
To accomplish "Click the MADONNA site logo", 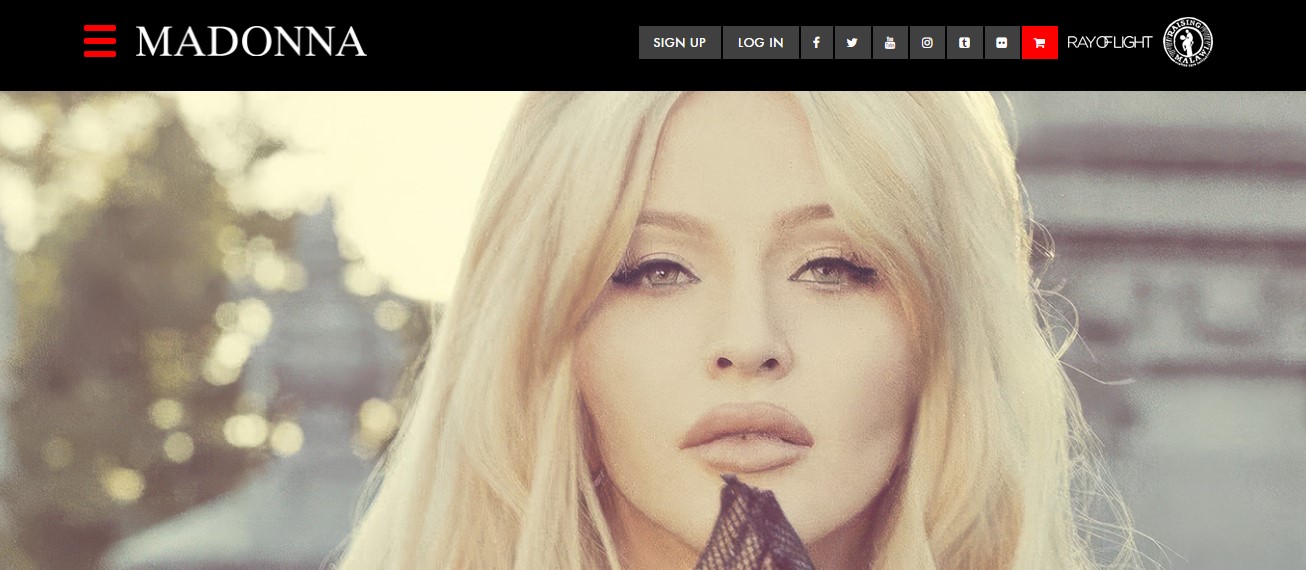I will tap(251, 42).
